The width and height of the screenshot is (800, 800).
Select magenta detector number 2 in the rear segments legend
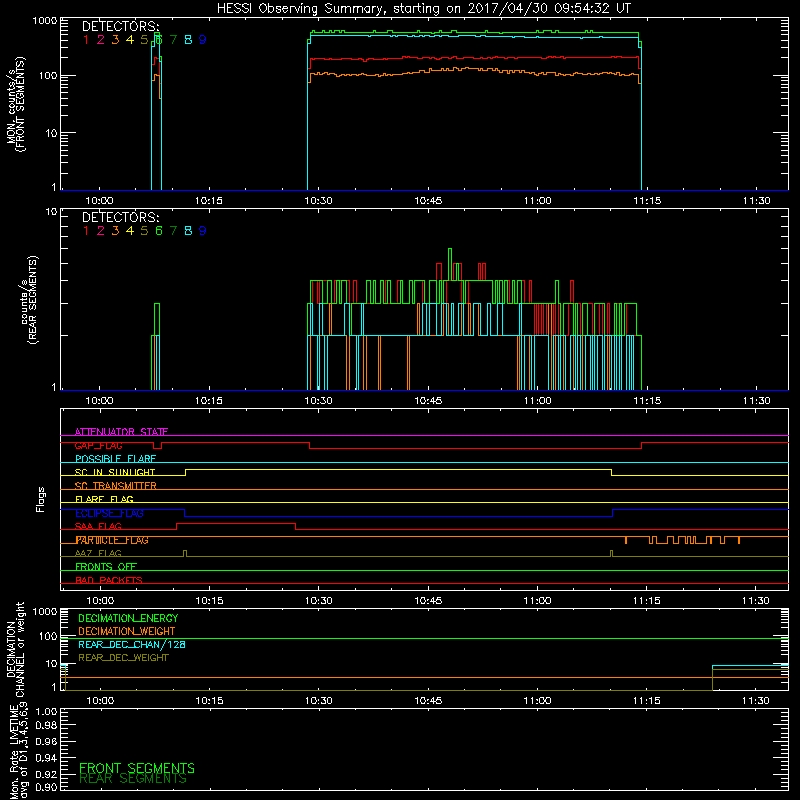101,231
